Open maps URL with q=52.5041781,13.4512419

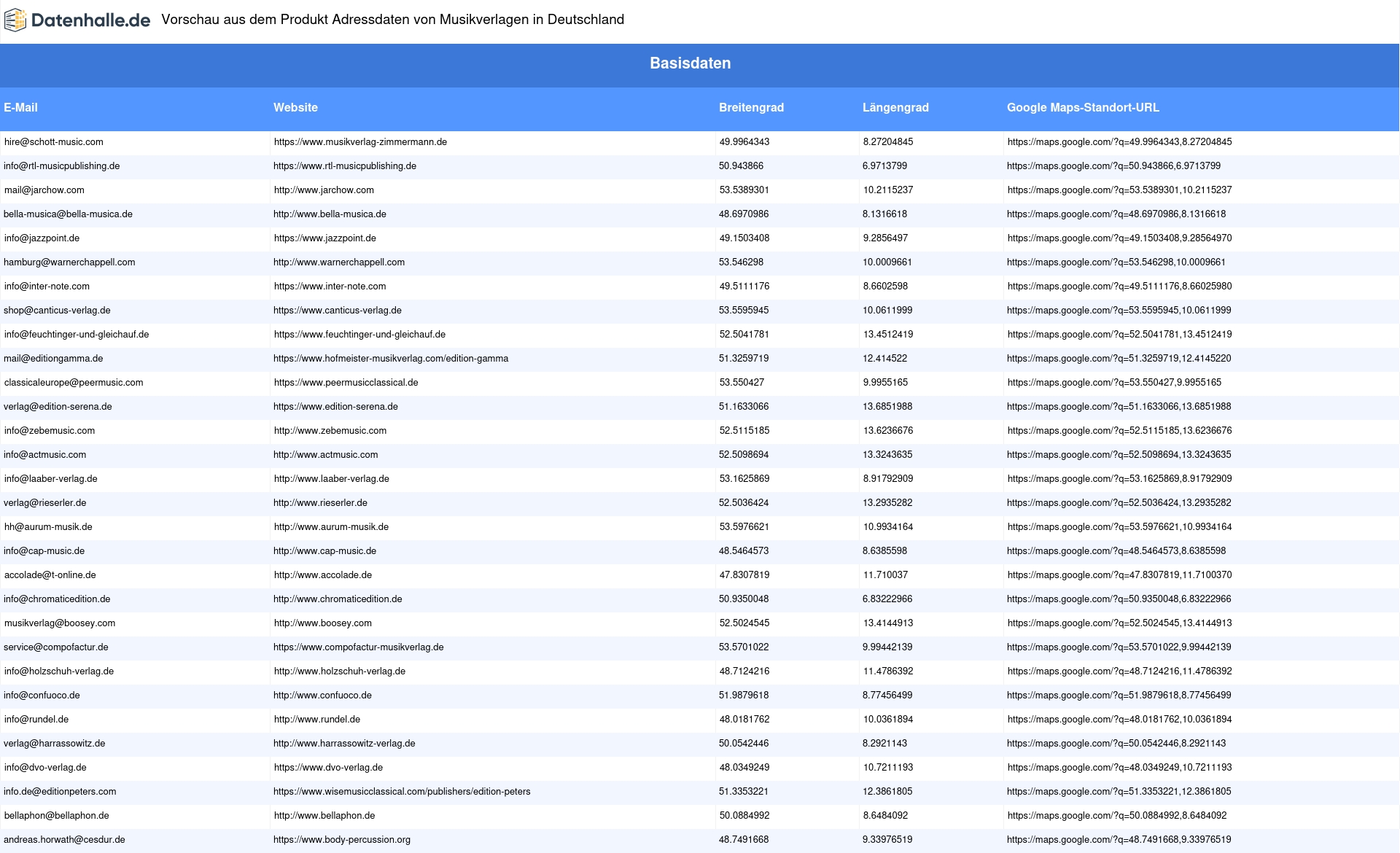click(1120, 335)
